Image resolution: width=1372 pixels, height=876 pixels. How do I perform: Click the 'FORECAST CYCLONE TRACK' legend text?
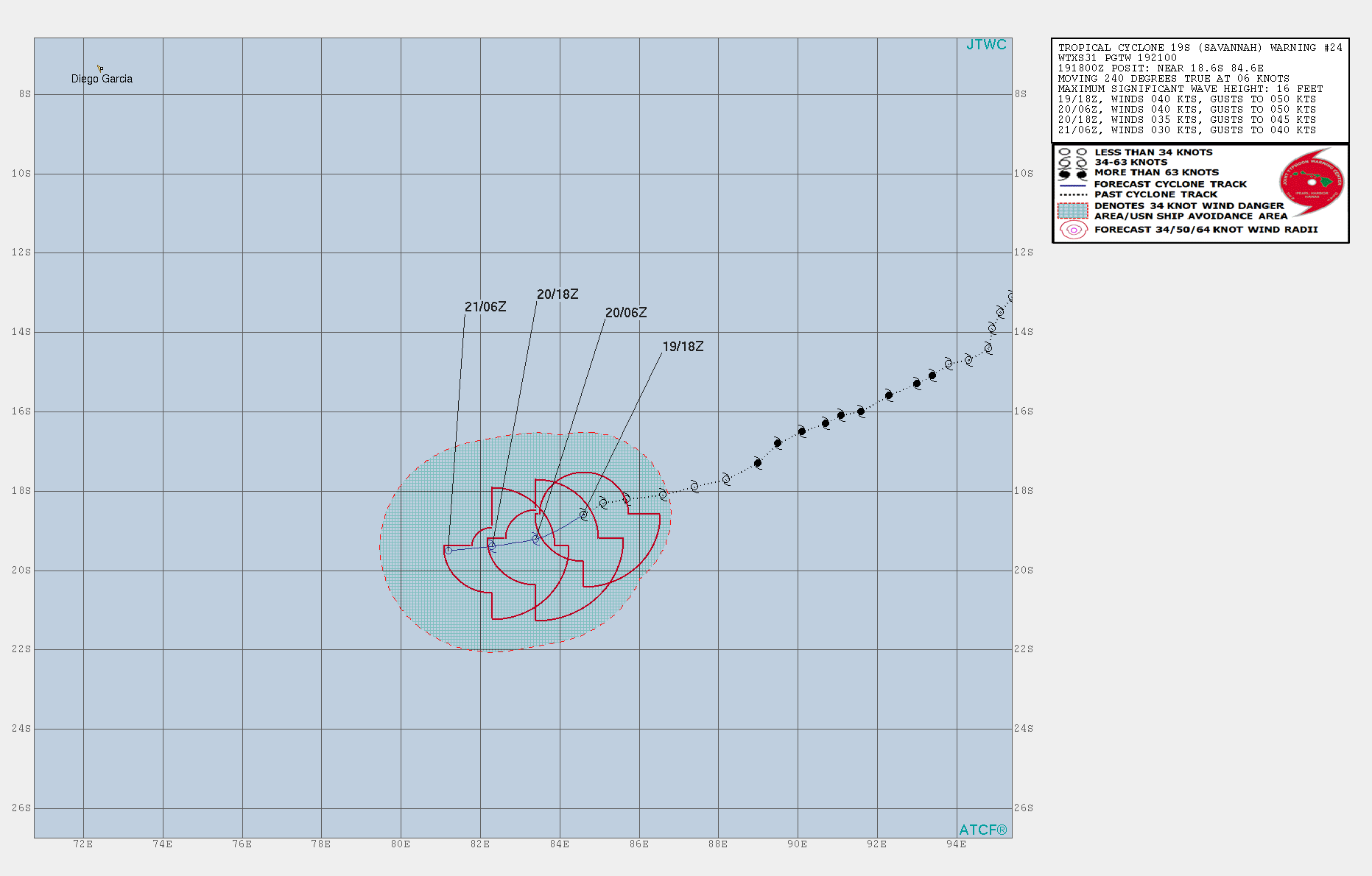tap(1170, 184)
